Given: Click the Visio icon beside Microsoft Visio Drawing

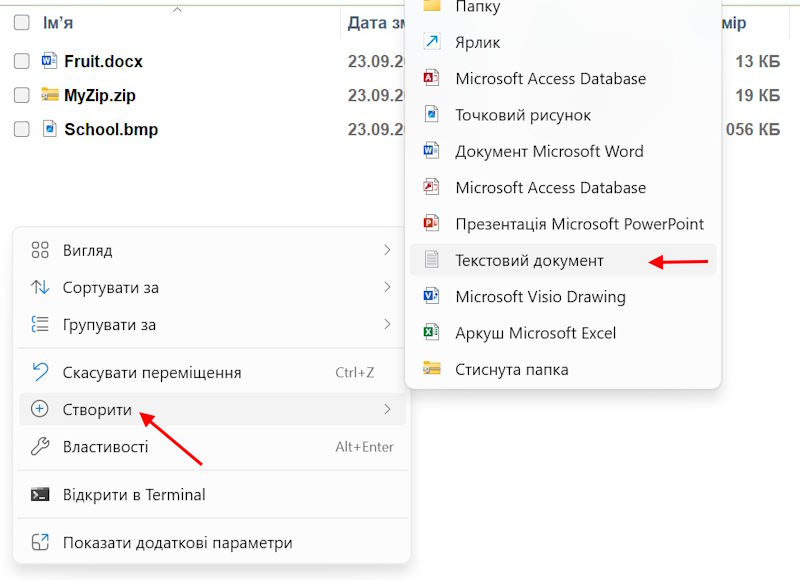Looking at the screenshot, I should 432,296.
